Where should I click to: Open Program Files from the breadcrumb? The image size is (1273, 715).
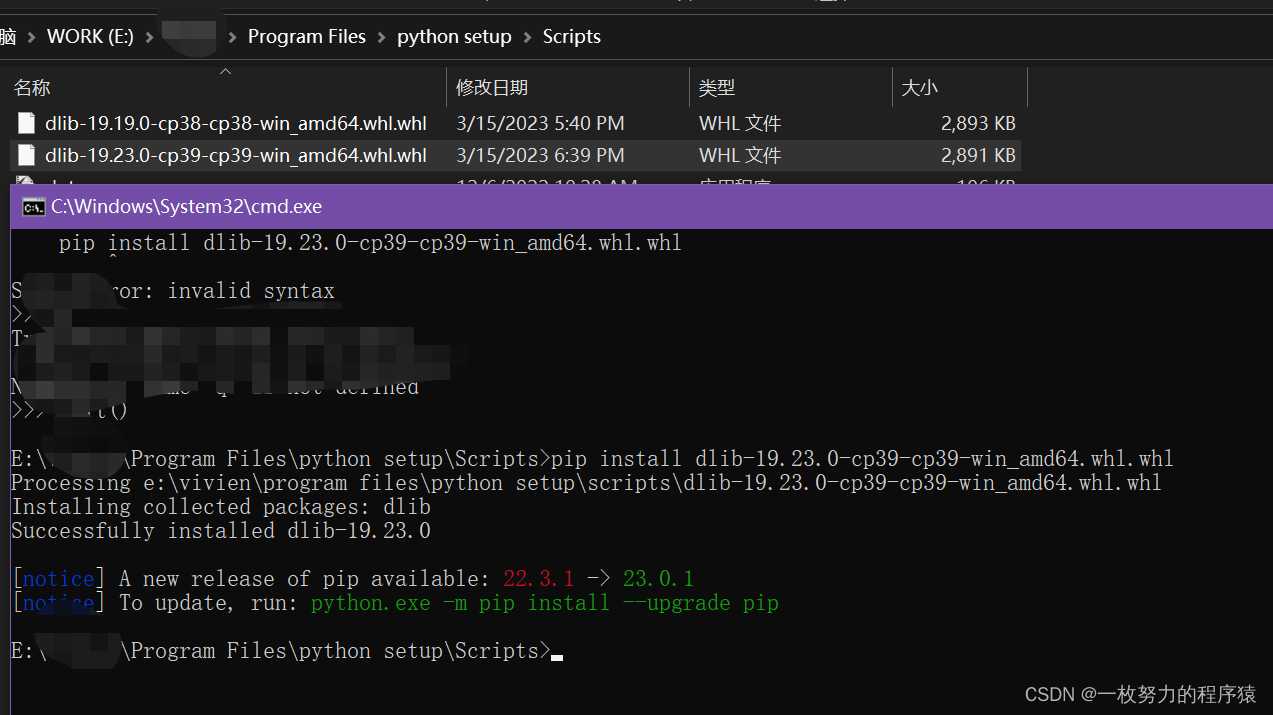pos(306,36)
